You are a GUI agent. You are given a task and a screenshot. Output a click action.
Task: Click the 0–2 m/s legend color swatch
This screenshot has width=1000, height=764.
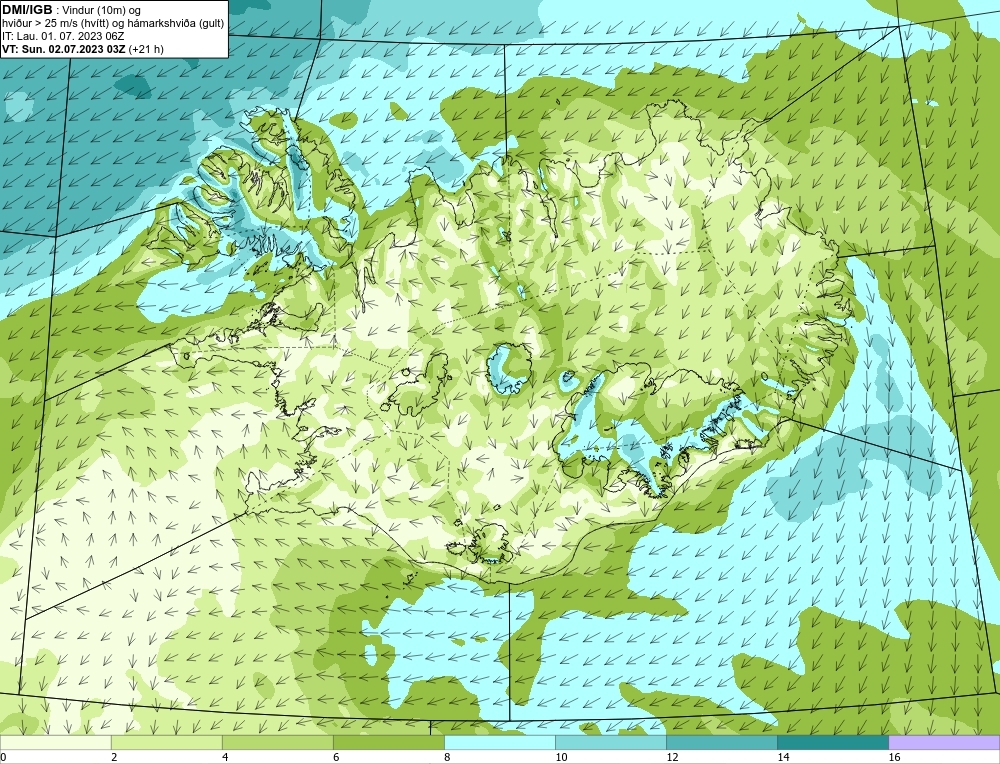pos(55,742)
